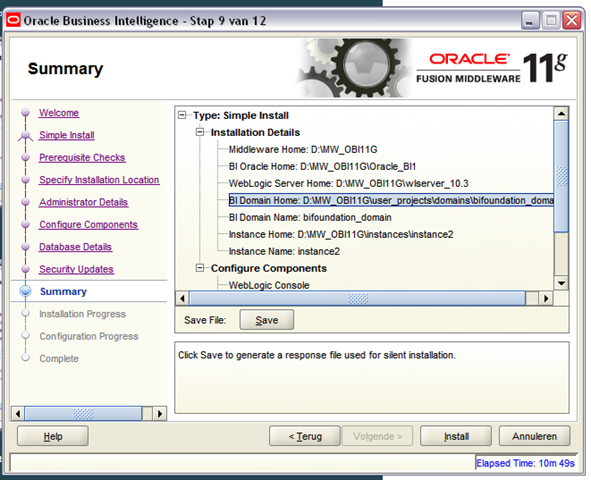Screen dimensions: 591x480
Task: Start installation with the Install button
Action: [x=456, y=436]
